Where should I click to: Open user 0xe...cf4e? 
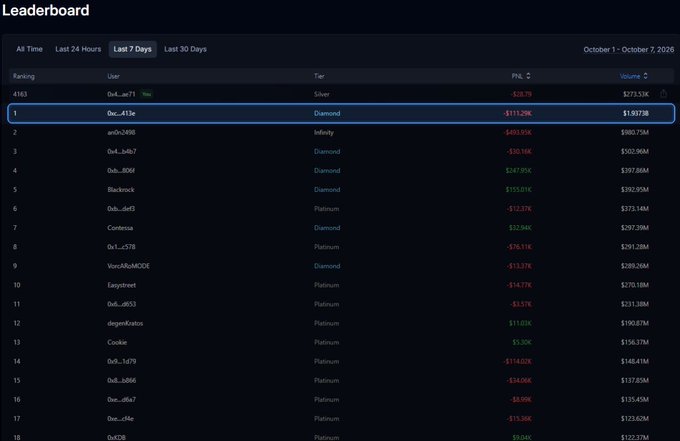pyautogui.click(x=121, y=418)
